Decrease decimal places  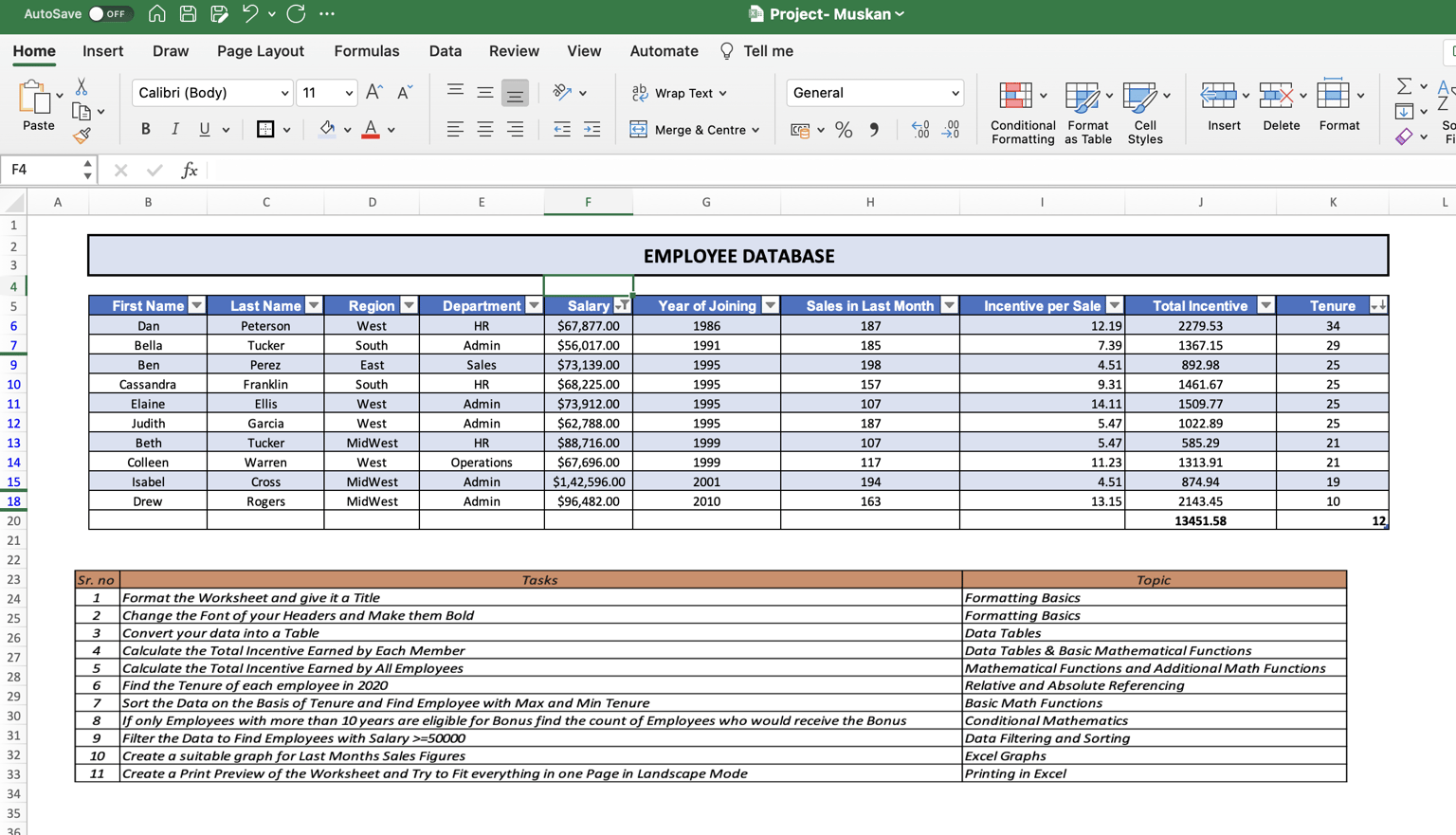coord(951,130)
